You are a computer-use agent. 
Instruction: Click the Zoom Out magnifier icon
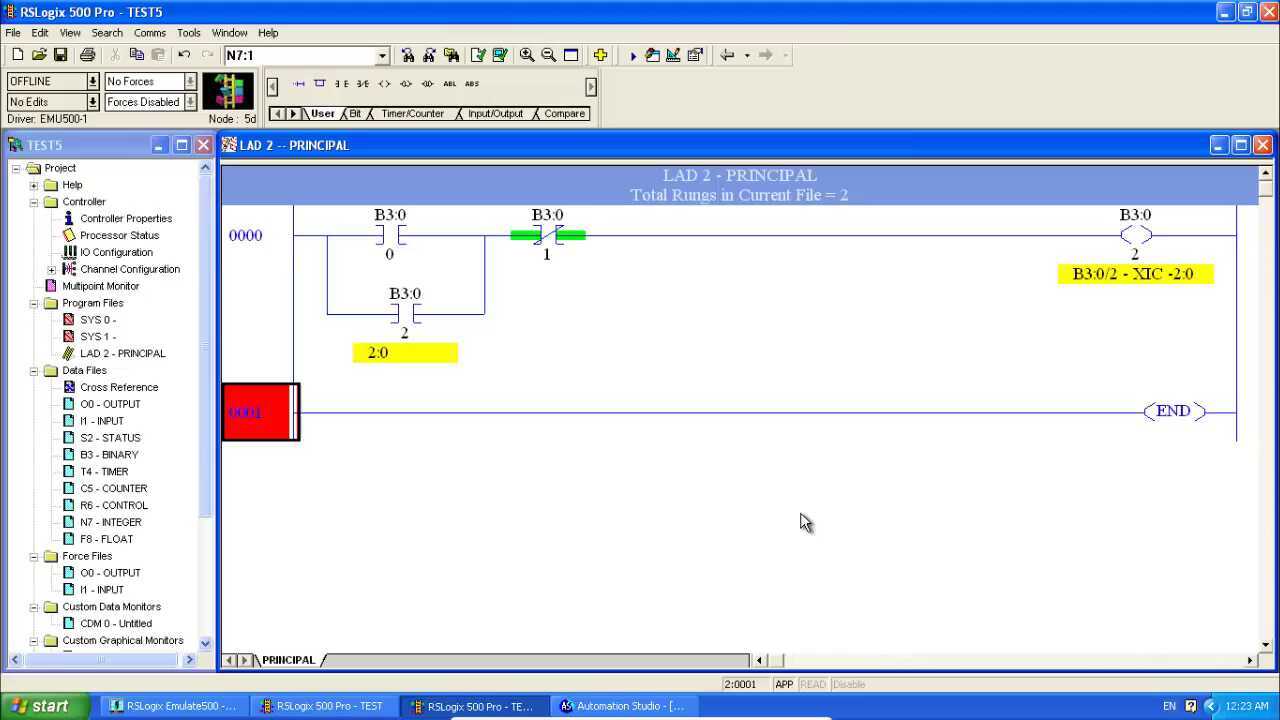(548, 55)
